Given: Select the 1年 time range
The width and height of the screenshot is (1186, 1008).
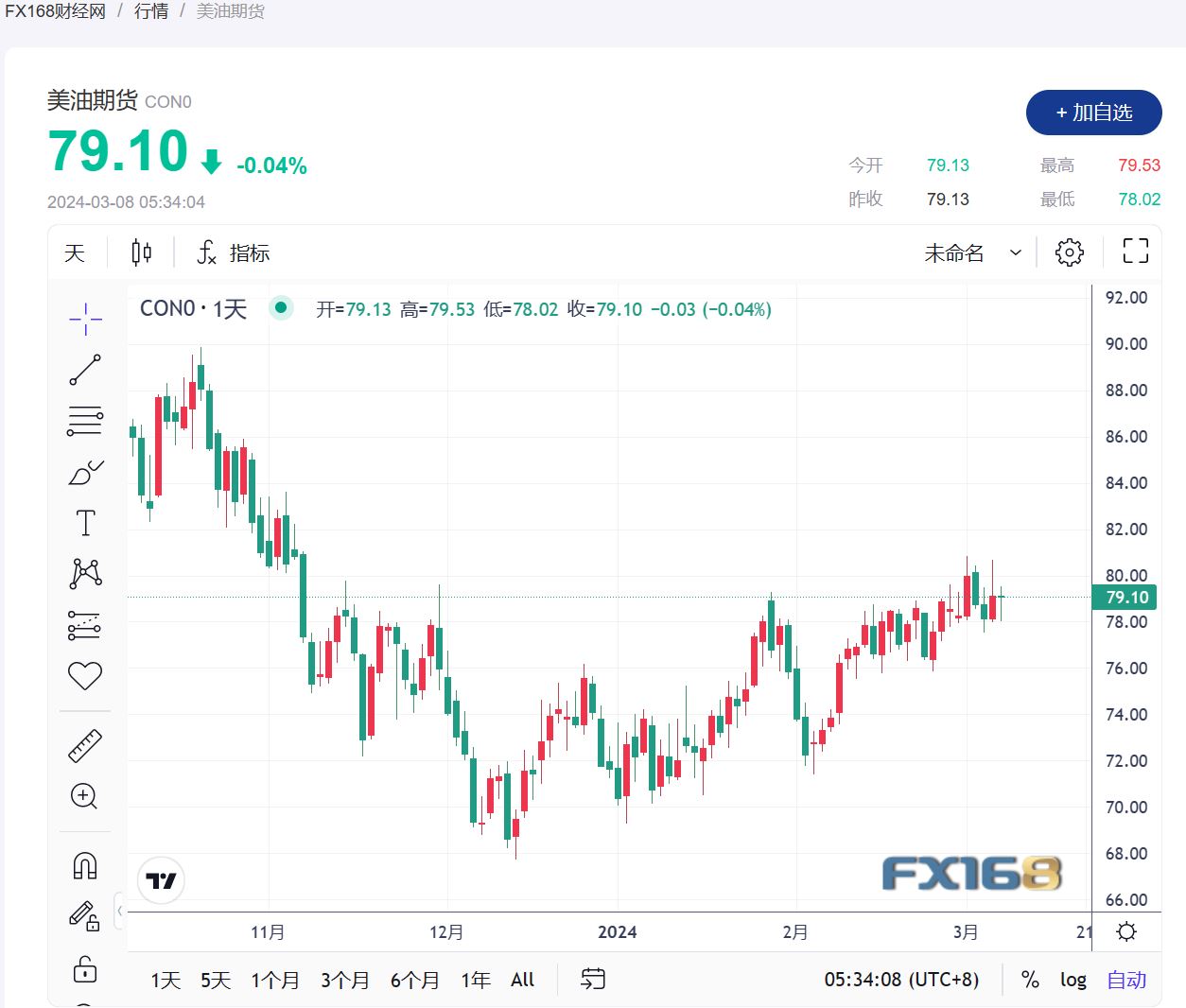Looking at the screenshot, I should click(x=476, y=980).
